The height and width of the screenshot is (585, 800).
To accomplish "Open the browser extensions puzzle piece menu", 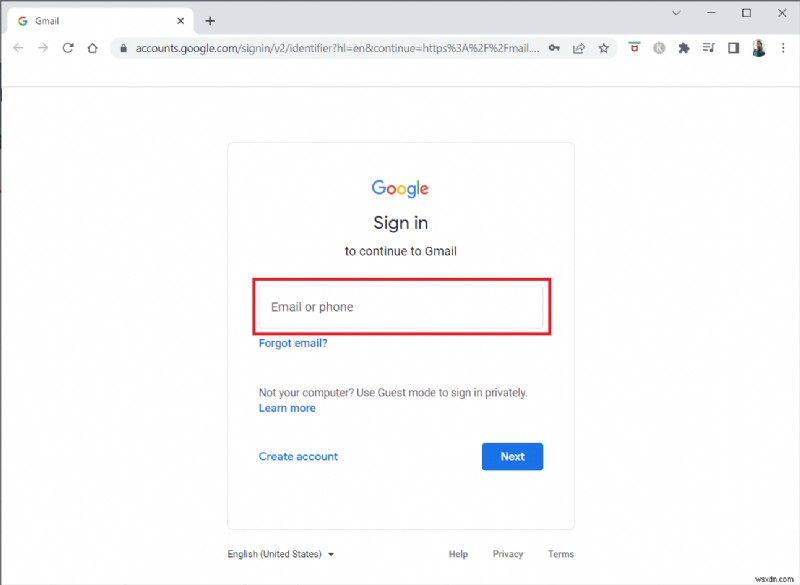I will pos(682,47).
